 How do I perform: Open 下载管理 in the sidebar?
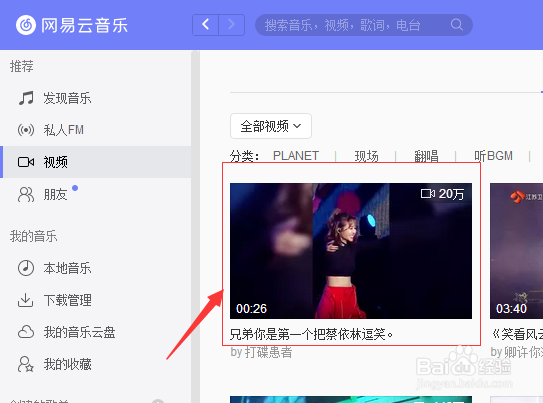click(x=68, y=300)
